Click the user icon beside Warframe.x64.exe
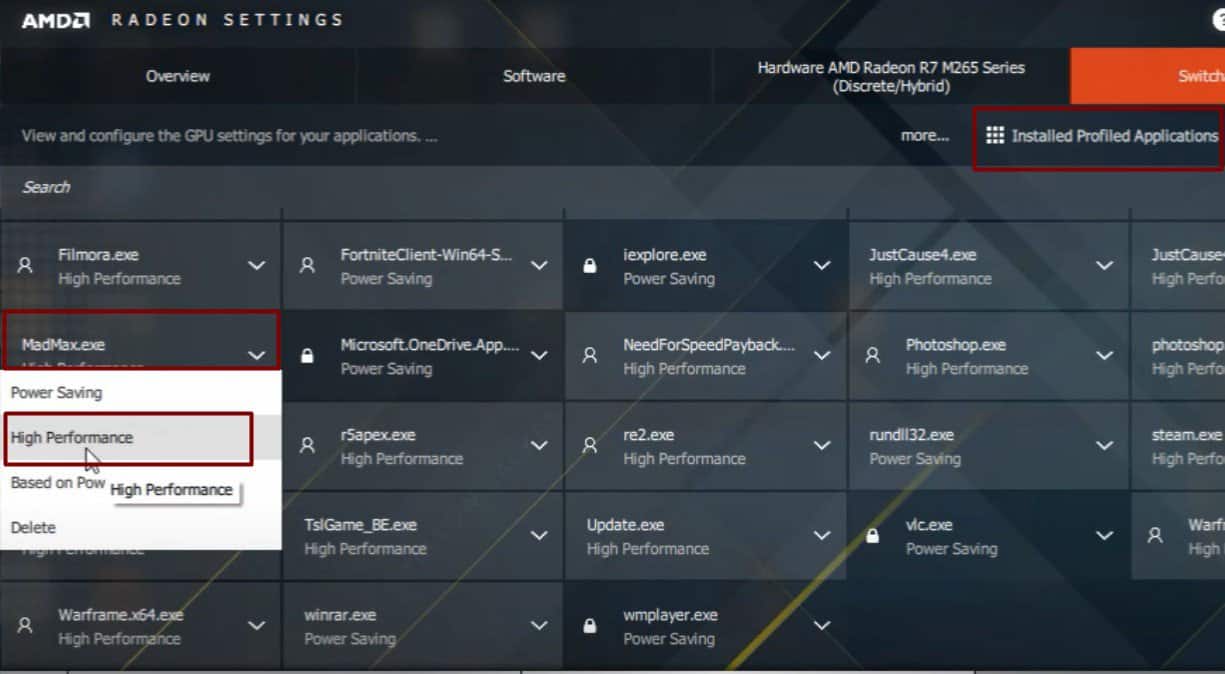 [26, 626]
